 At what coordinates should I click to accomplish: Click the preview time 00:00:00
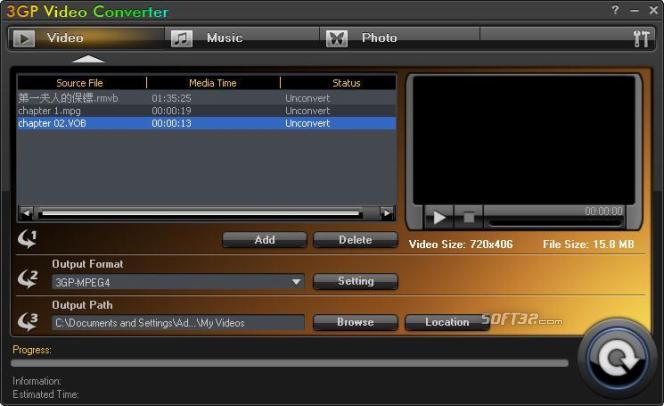click(603, 211)
